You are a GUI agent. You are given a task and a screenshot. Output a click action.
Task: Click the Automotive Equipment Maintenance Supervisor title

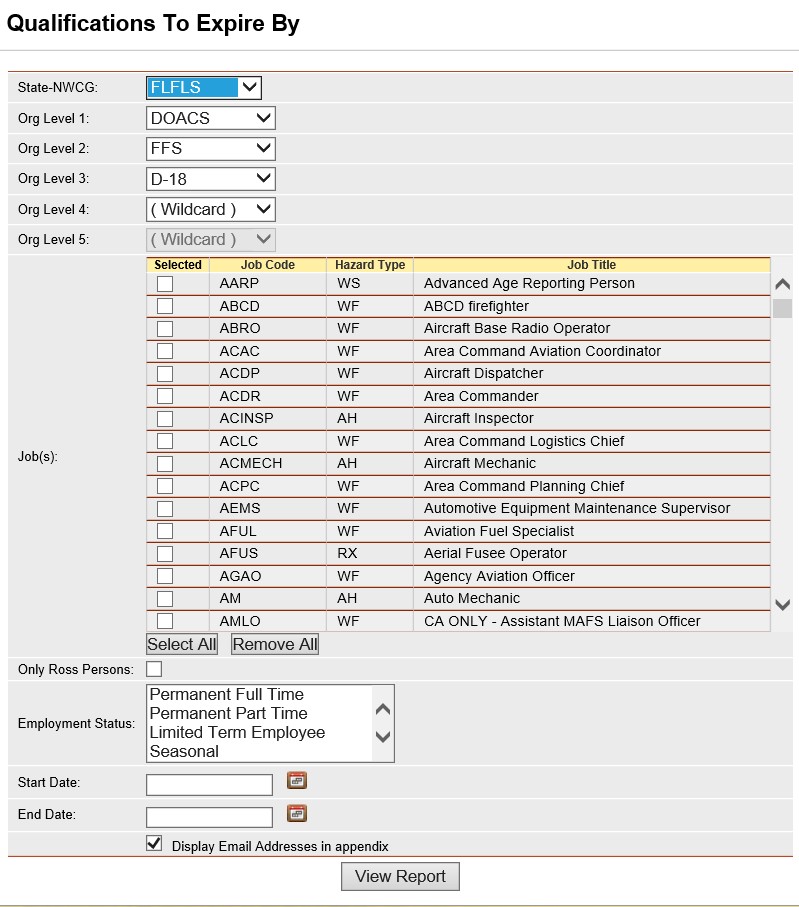577,508
